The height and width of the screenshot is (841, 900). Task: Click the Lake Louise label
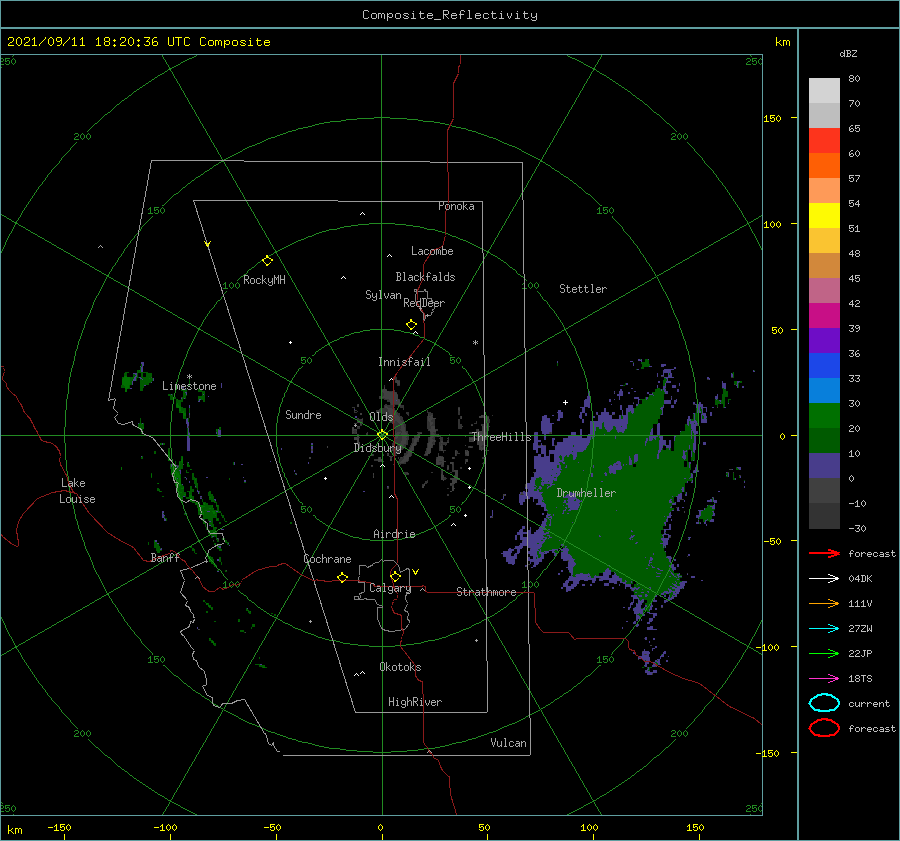[77, 491]
